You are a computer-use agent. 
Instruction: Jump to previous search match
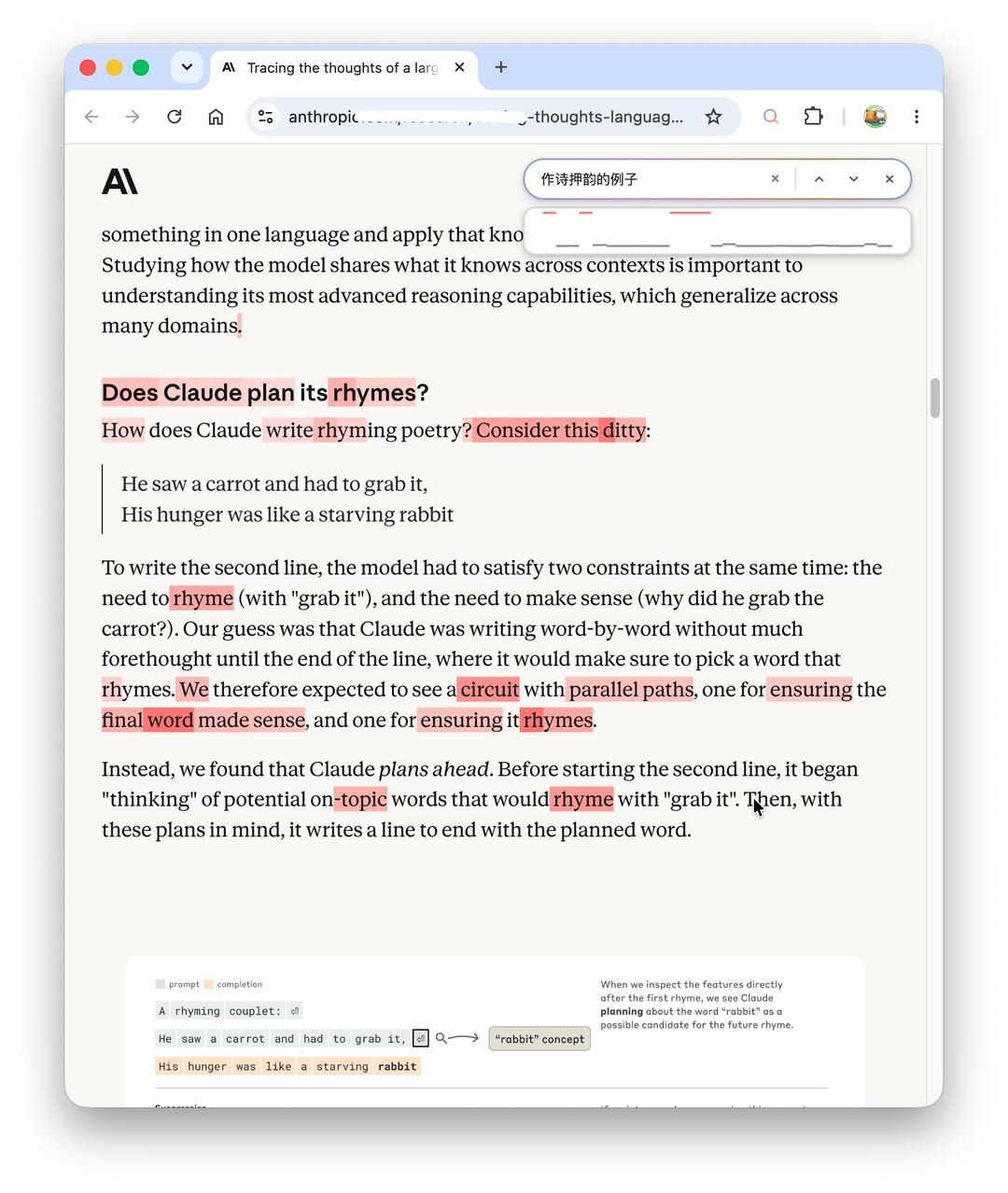pyautogui.click(x=819, y=179)
